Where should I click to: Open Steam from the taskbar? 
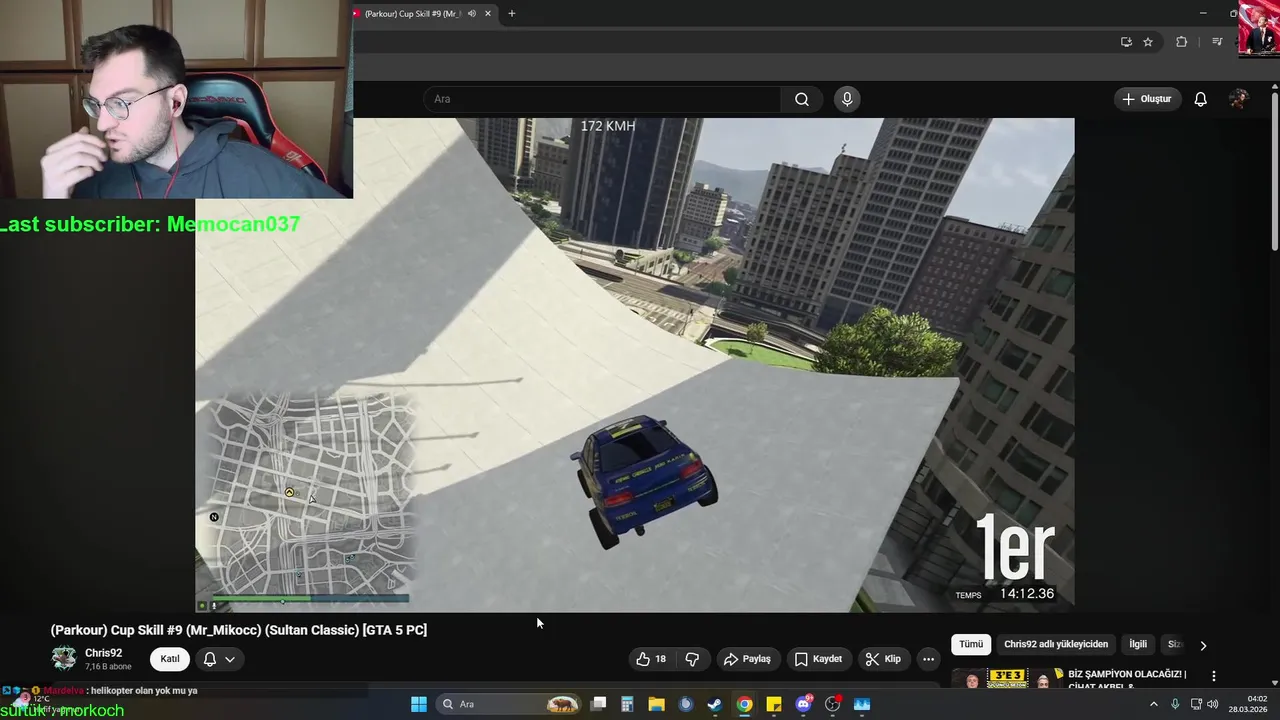coord(715,704)
